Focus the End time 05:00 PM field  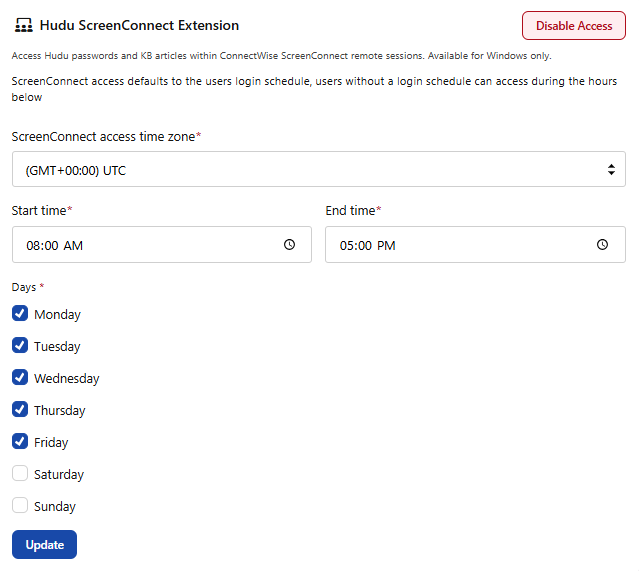pos(475,245)
